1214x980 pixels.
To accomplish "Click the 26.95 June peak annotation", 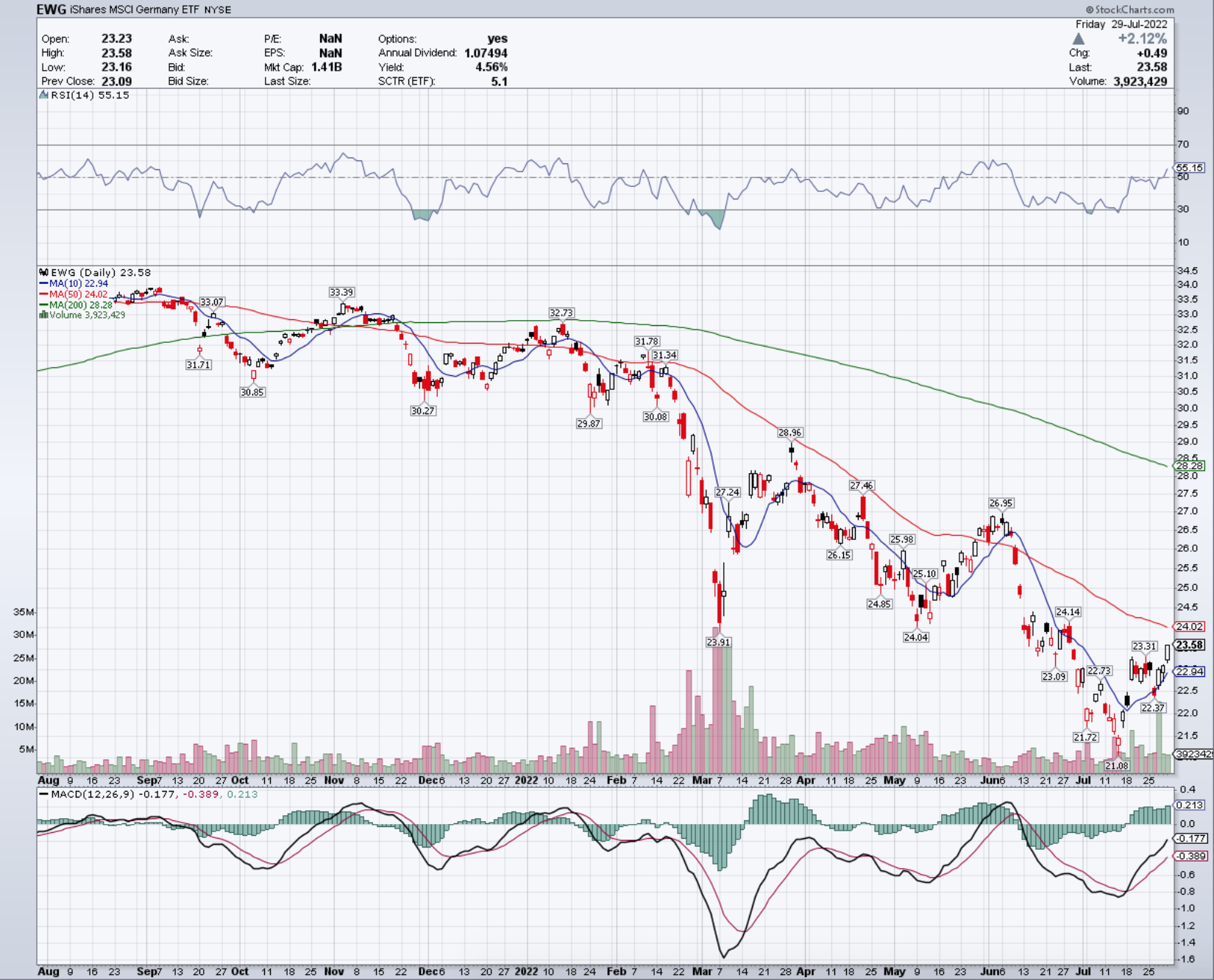I will (x=1001, y=503).
